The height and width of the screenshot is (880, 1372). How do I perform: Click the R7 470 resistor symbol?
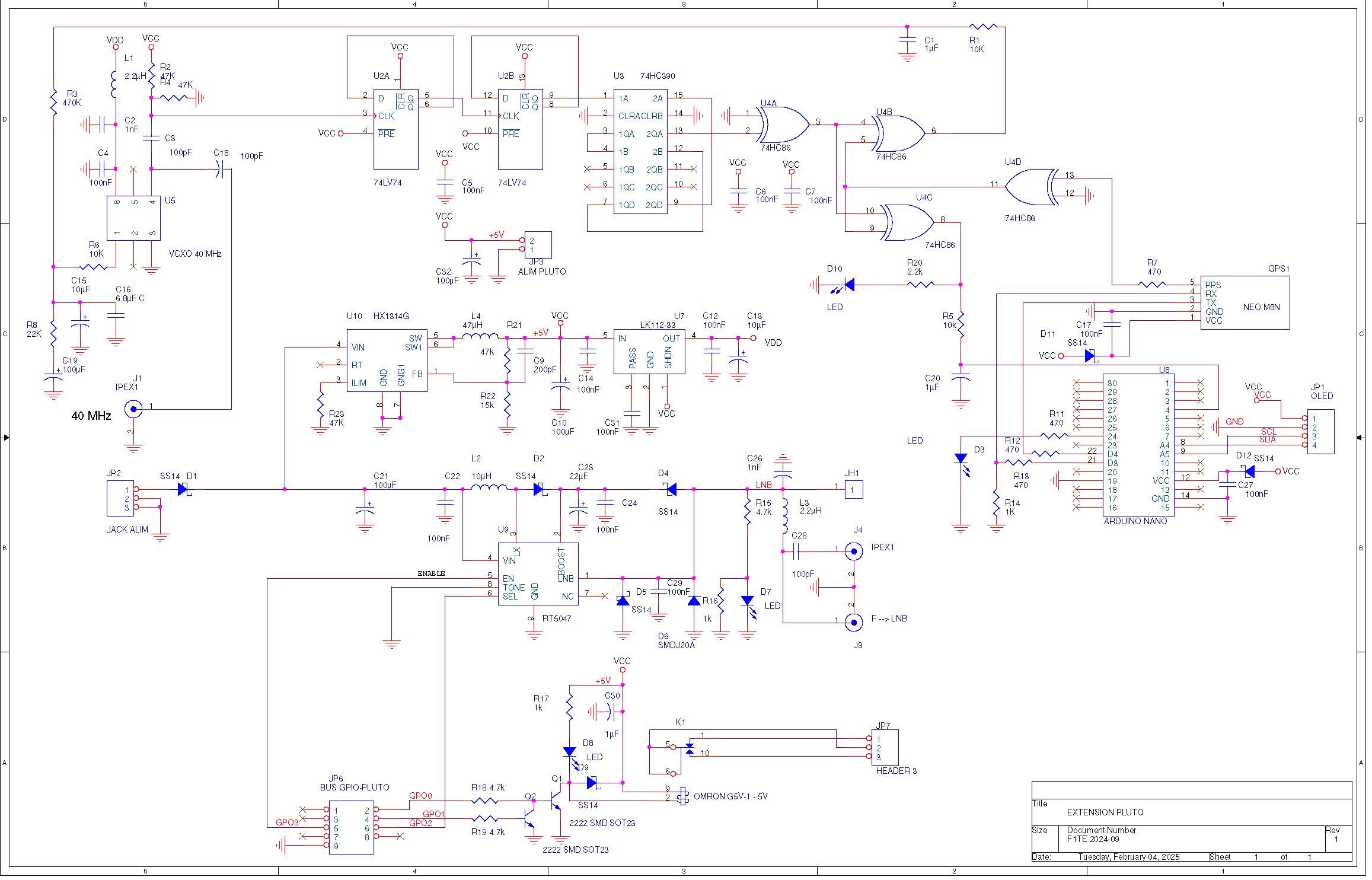tap(1152, 285)
